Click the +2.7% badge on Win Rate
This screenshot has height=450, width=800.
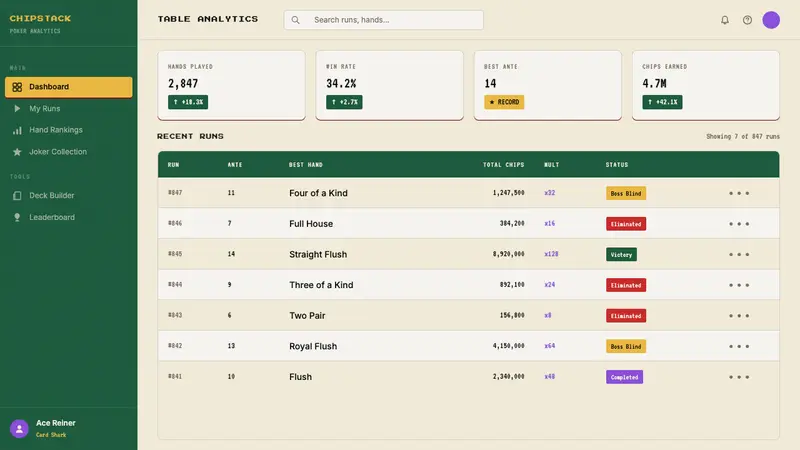coord(344,102)
